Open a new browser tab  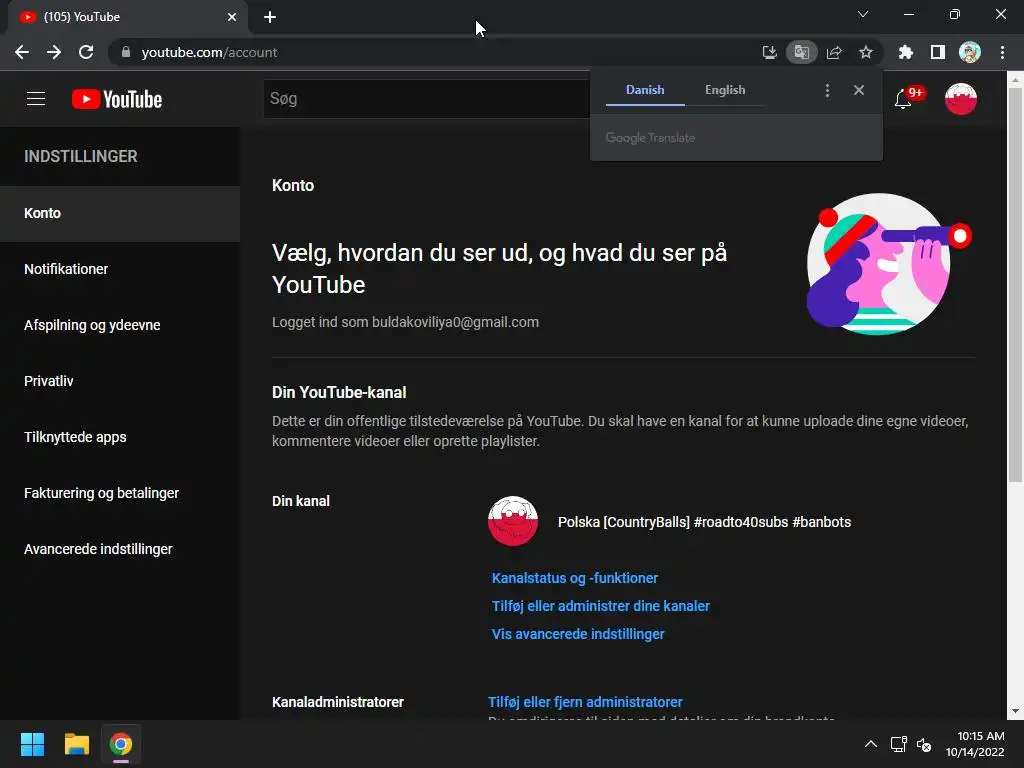tap(270, 17)
